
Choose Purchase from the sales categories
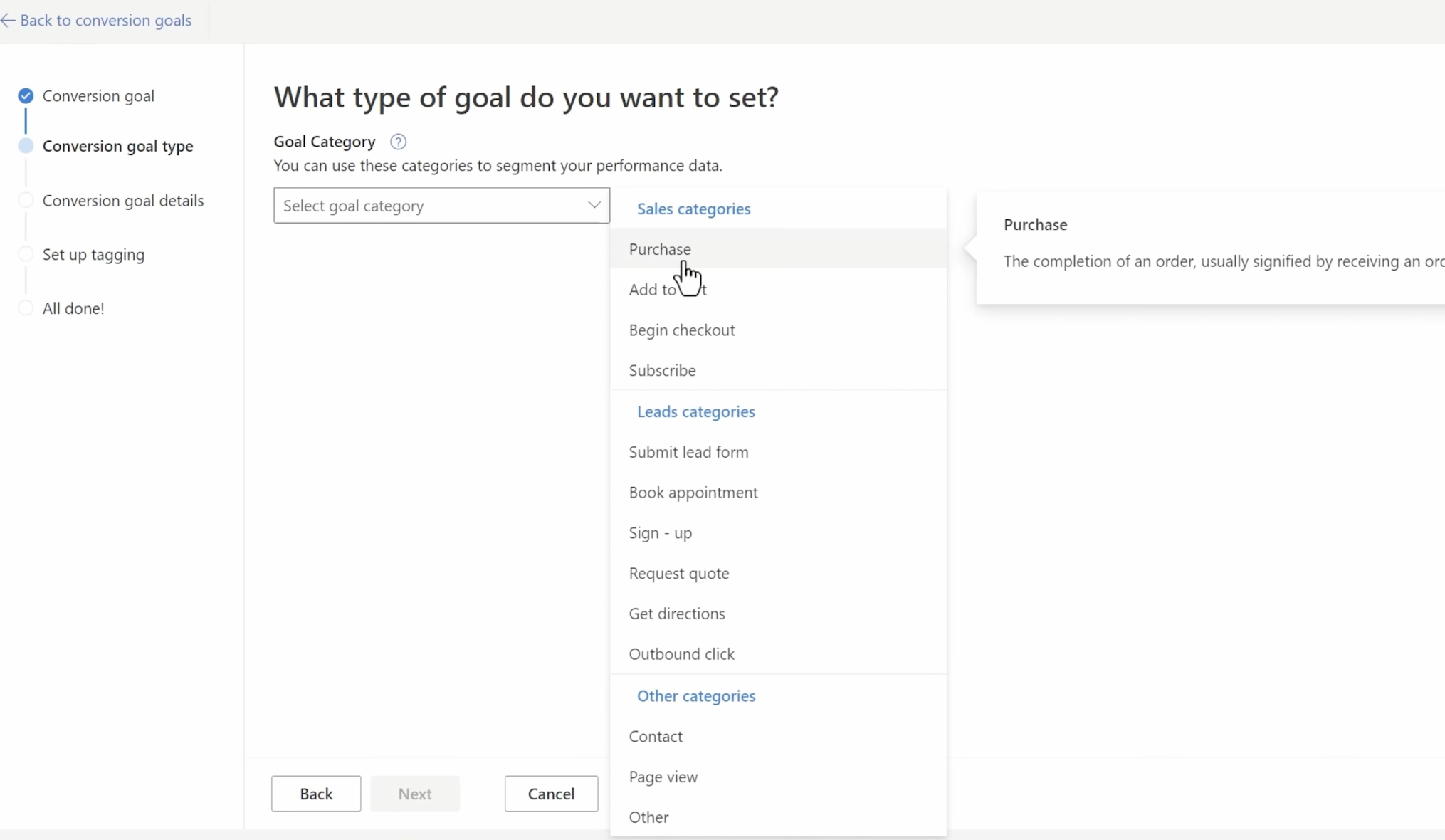pyautogui.click(x=778, y=249)
